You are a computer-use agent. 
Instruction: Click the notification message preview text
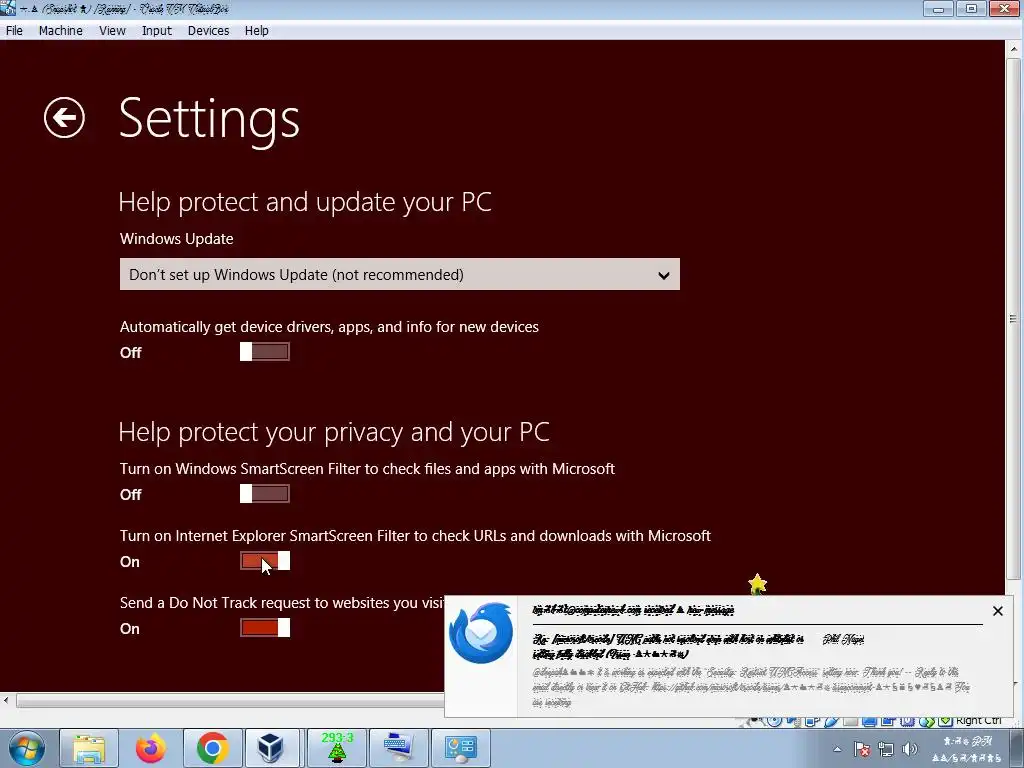[x=751, y=686]
